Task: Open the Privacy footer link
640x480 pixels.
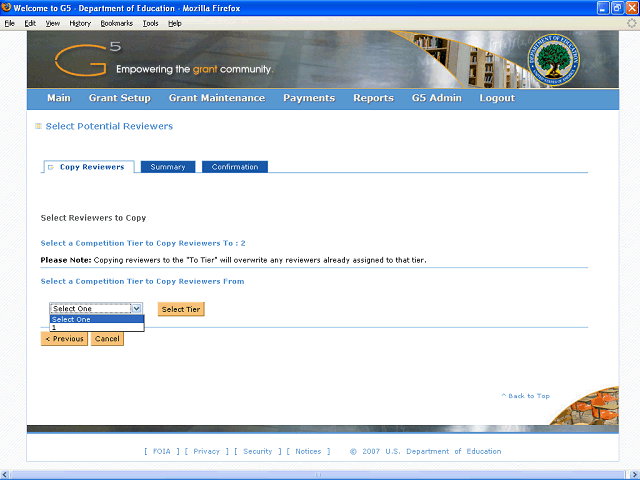Action: click(x=206, y=451)
